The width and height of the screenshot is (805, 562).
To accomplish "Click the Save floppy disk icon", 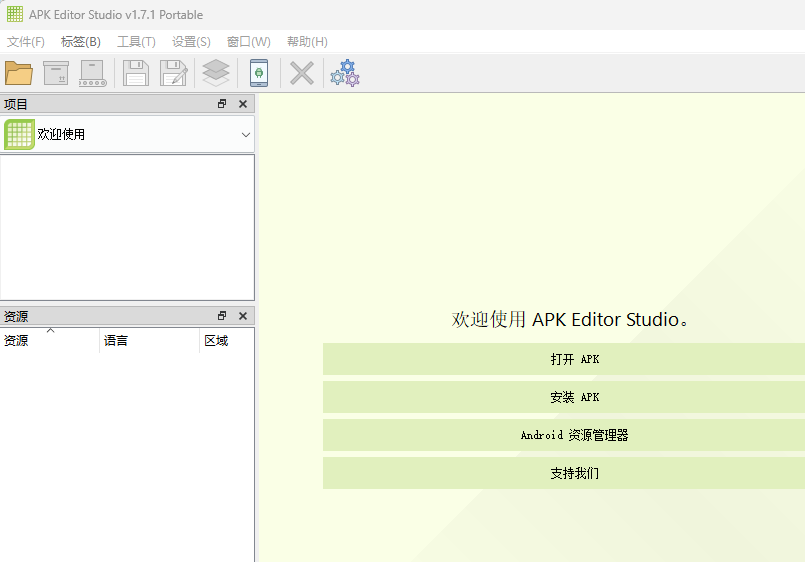I will pyautogui.click(x=136, y=73).
